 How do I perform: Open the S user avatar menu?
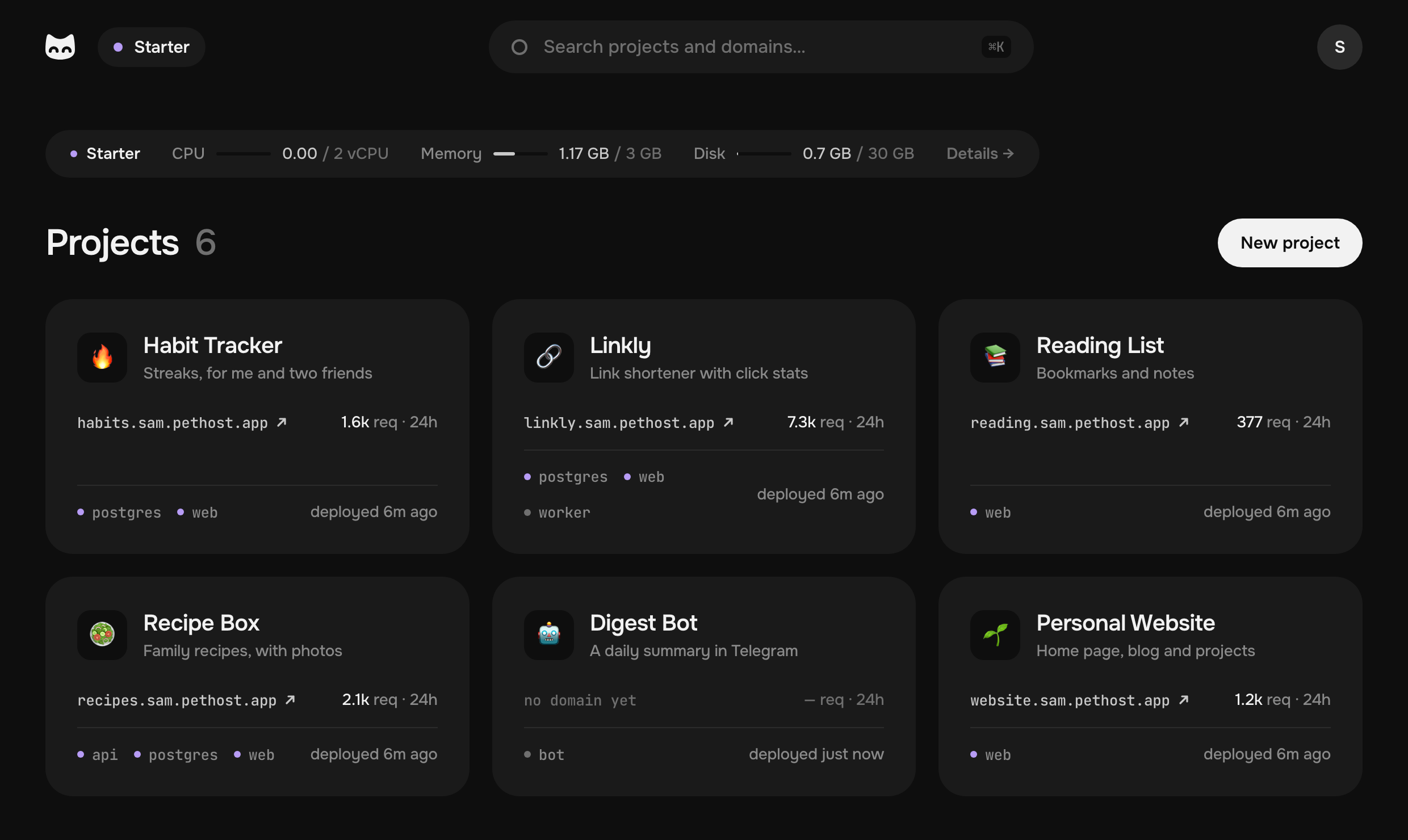point(1339,47)
